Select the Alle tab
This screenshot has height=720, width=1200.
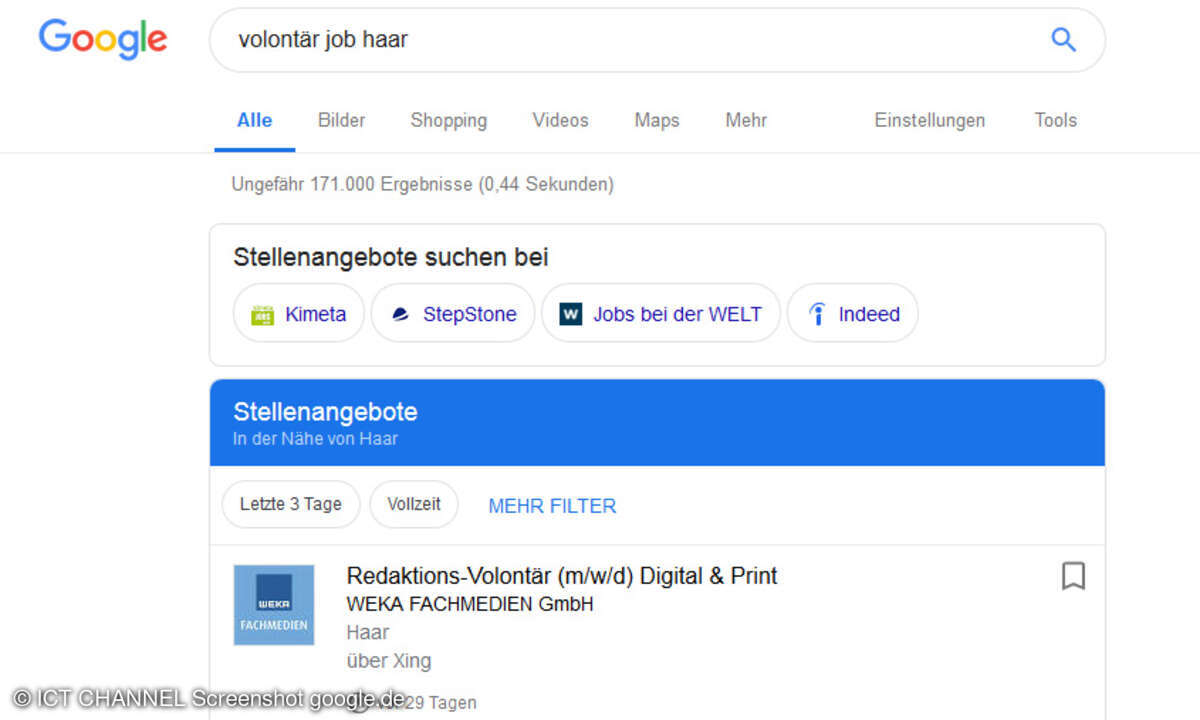coord(254,120)
